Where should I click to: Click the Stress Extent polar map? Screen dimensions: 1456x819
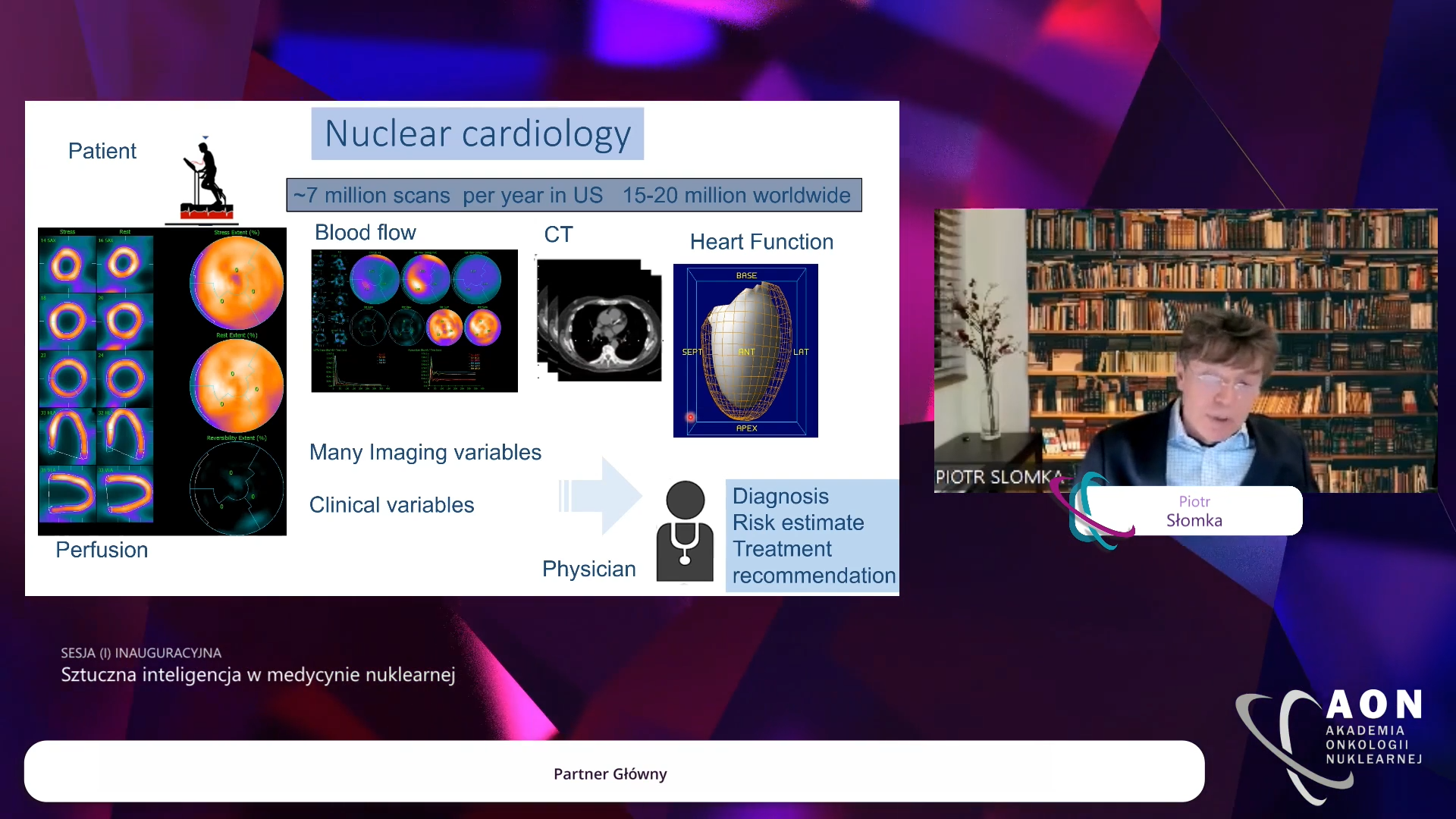[x=237, y=282]
